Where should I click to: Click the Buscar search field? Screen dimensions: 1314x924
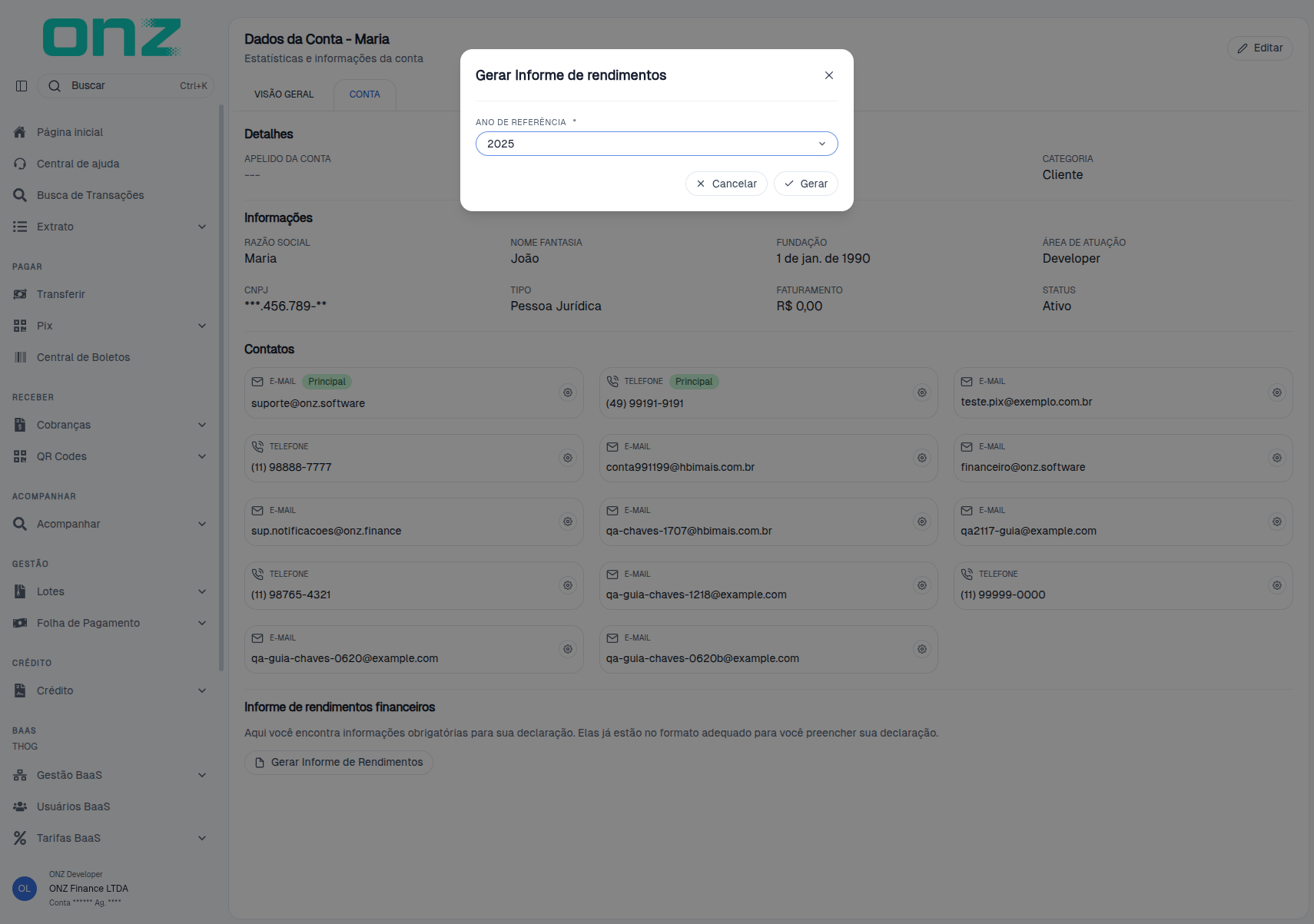(125, 86)
